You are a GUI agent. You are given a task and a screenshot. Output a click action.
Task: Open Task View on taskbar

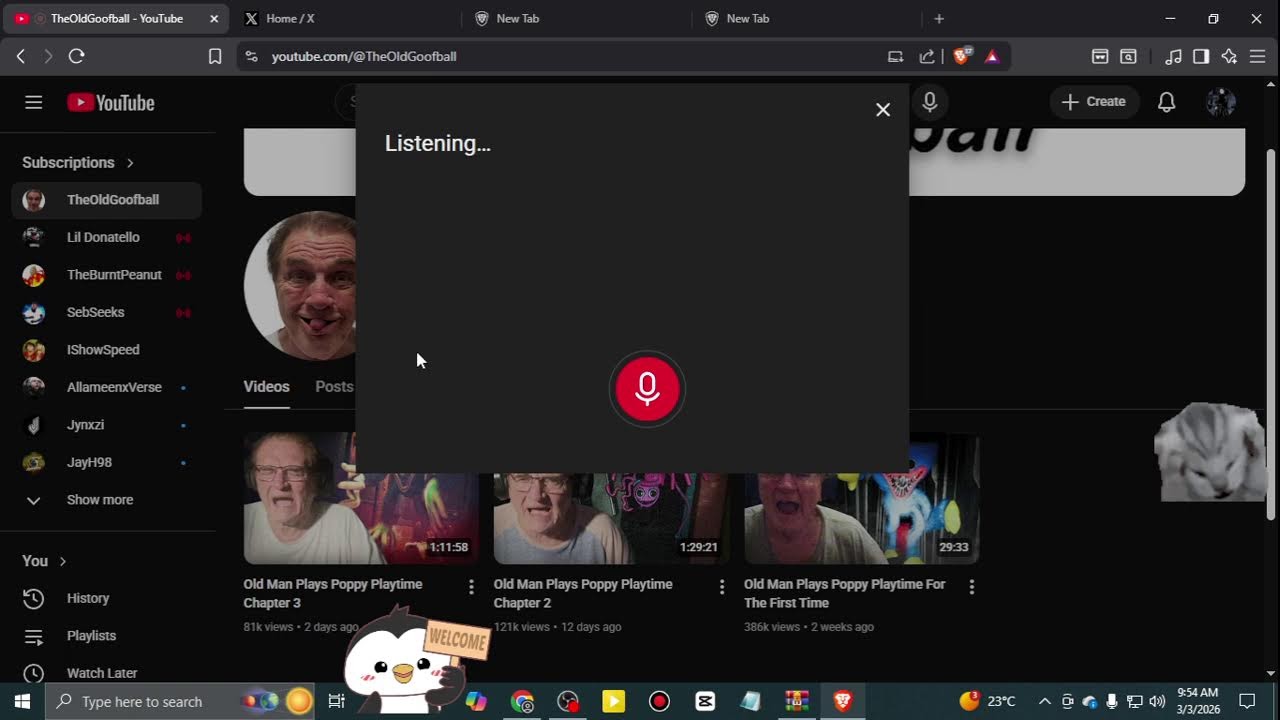pyautogui.click(x=337, y=701)
